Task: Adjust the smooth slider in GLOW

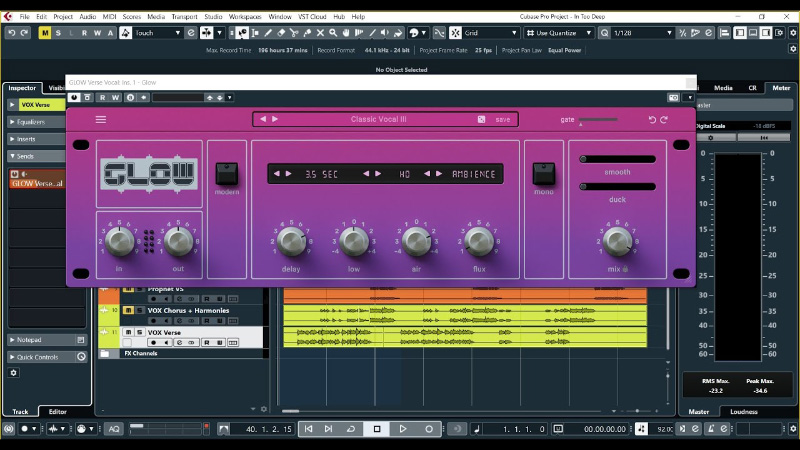Action: [x=617, y=159]
